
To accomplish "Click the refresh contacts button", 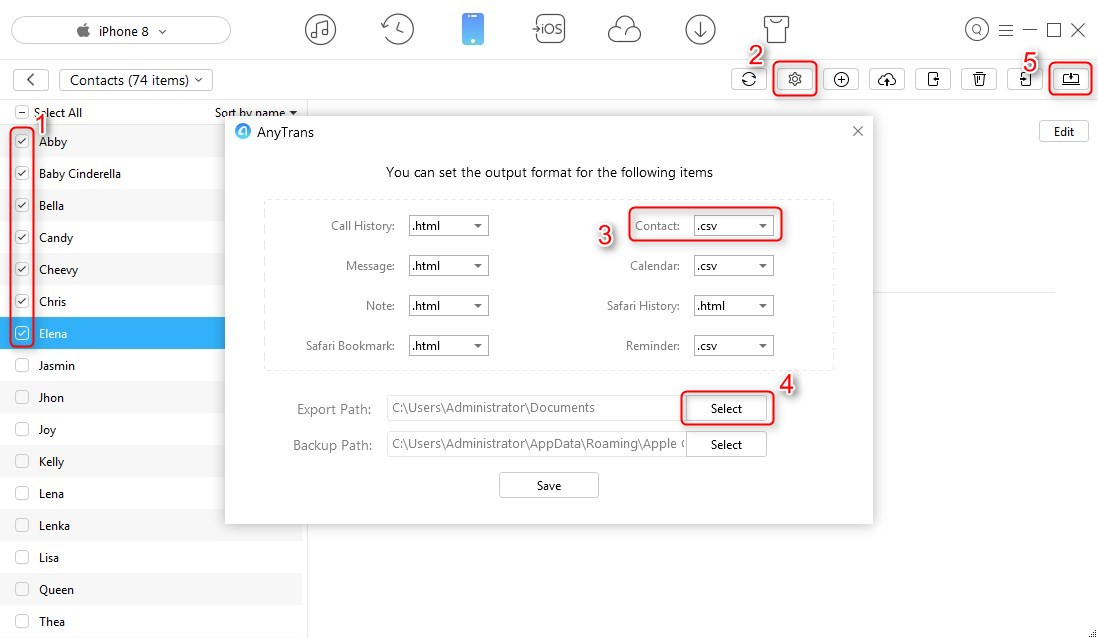I will click(749, 79).
